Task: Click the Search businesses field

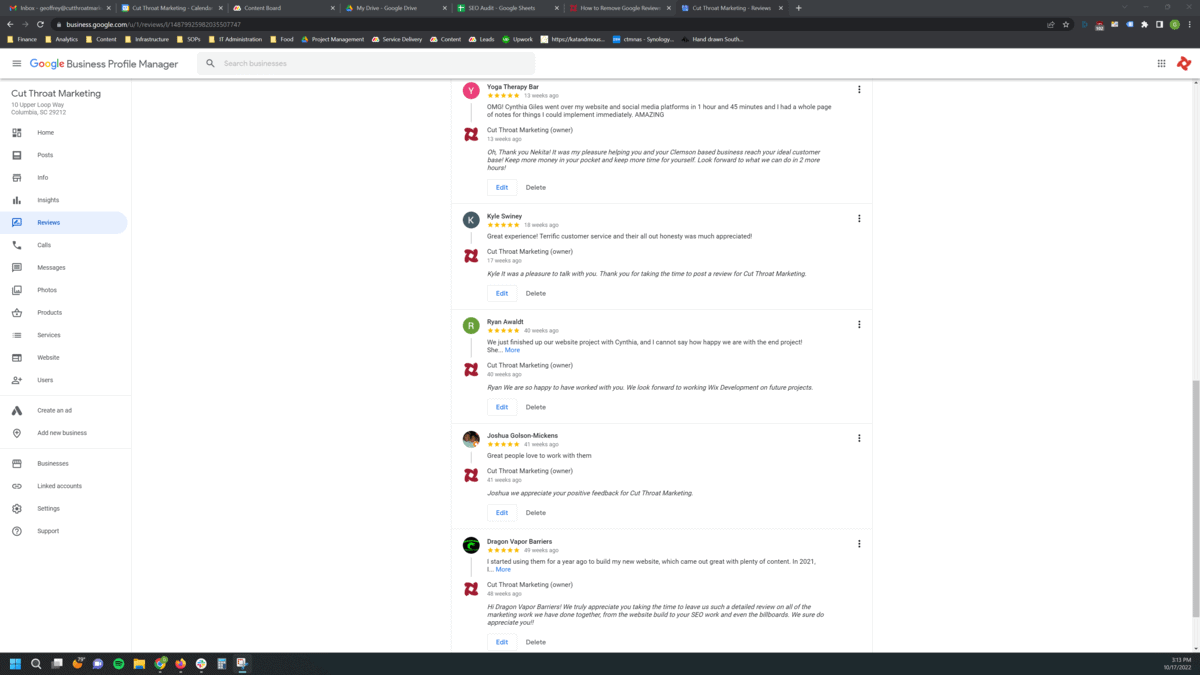Action: [366, 63]
